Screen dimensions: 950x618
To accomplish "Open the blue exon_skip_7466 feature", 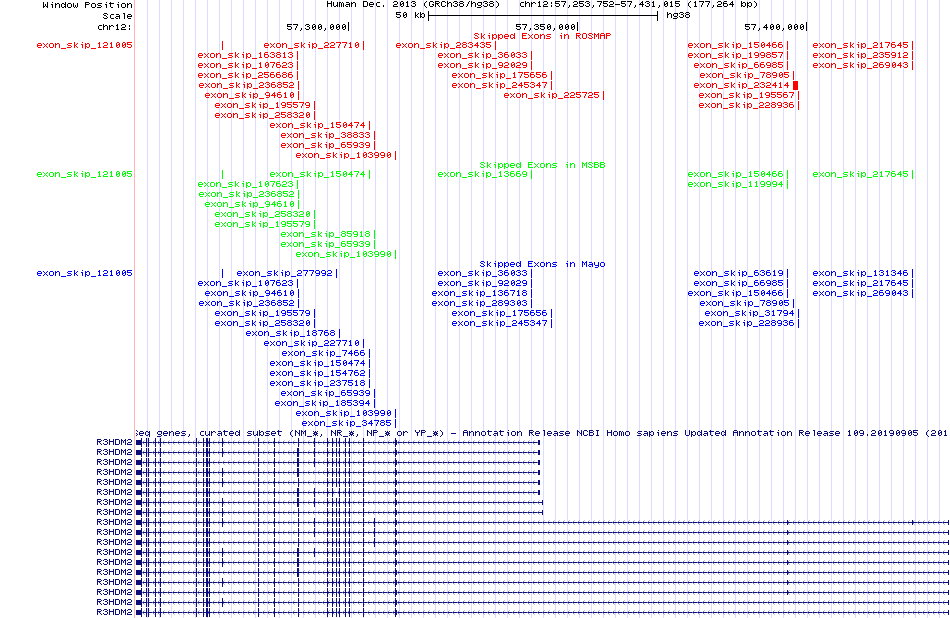I will point(324,353).
